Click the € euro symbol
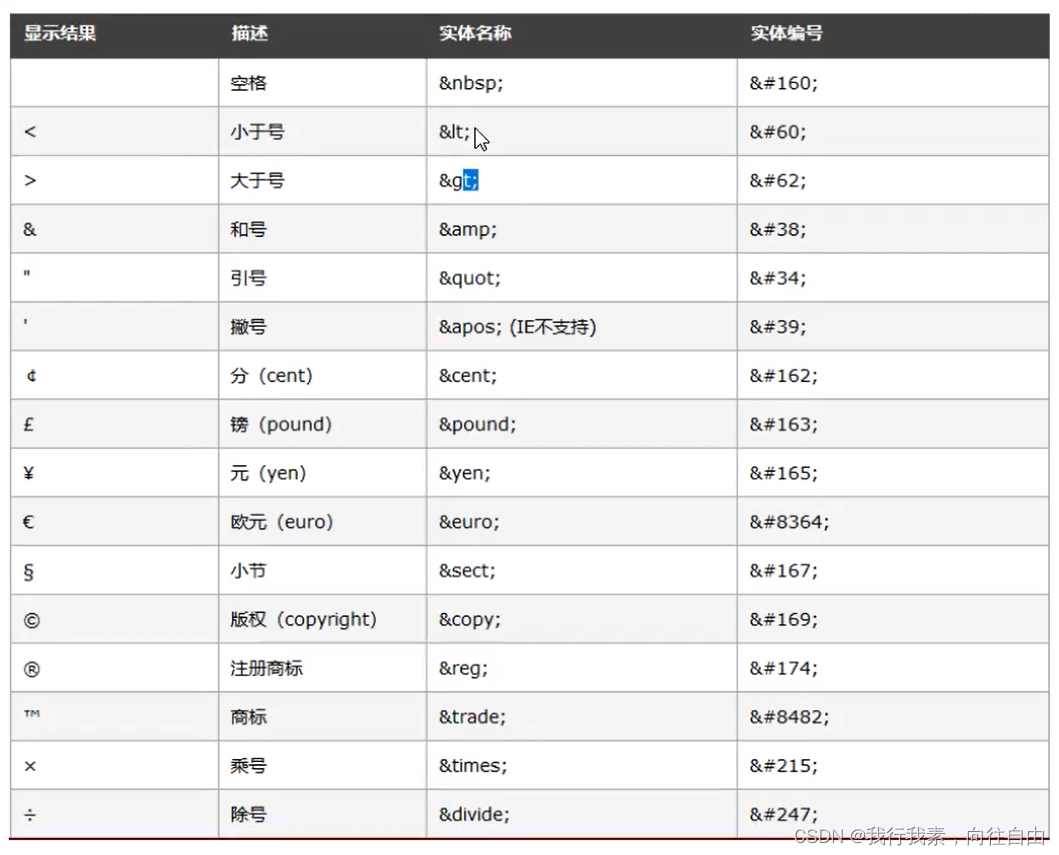This screenshot has height=855, width=1059. click(28, 521)
